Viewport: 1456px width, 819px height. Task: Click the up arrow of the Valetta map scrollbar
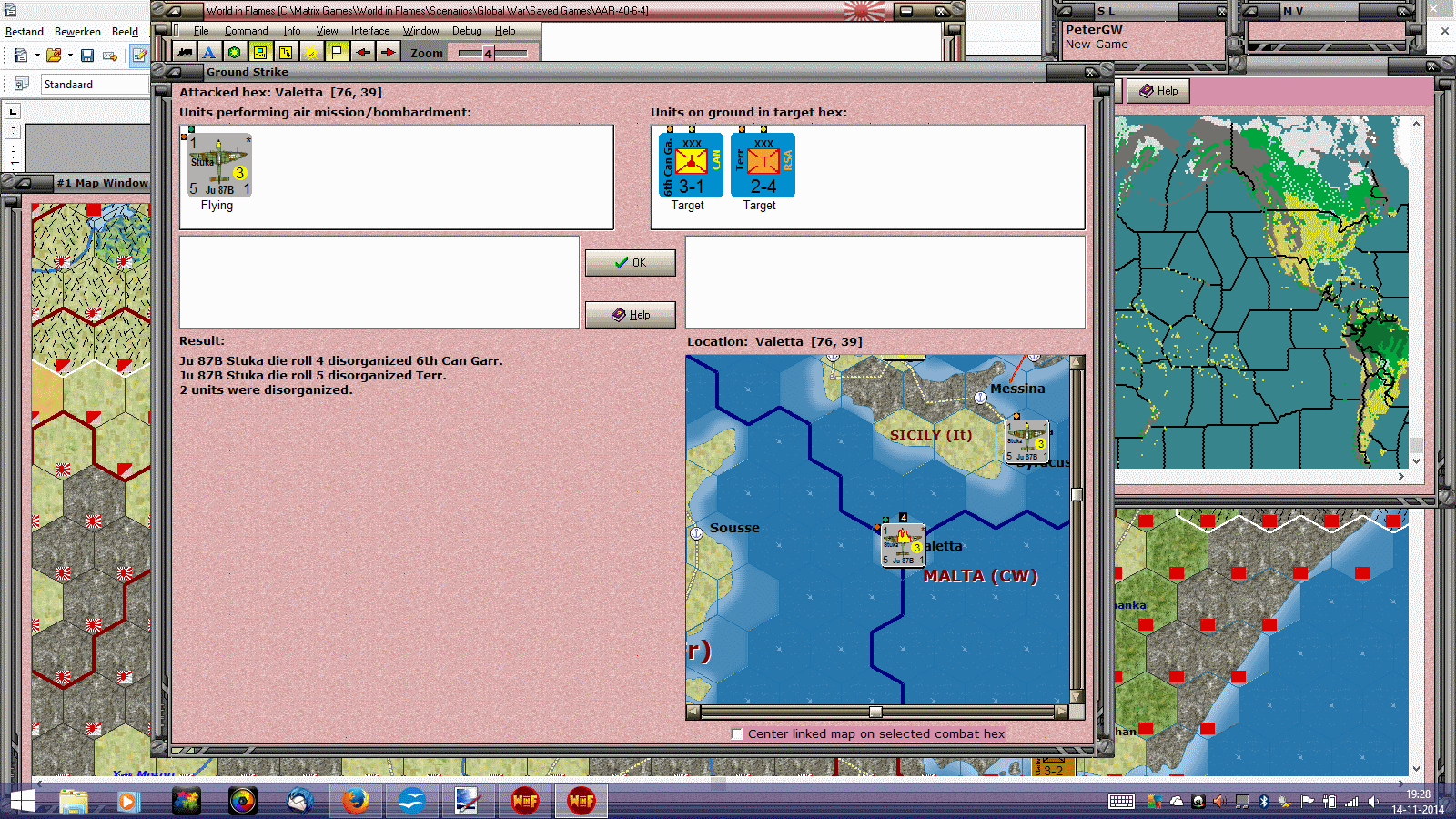(1077, 362)
